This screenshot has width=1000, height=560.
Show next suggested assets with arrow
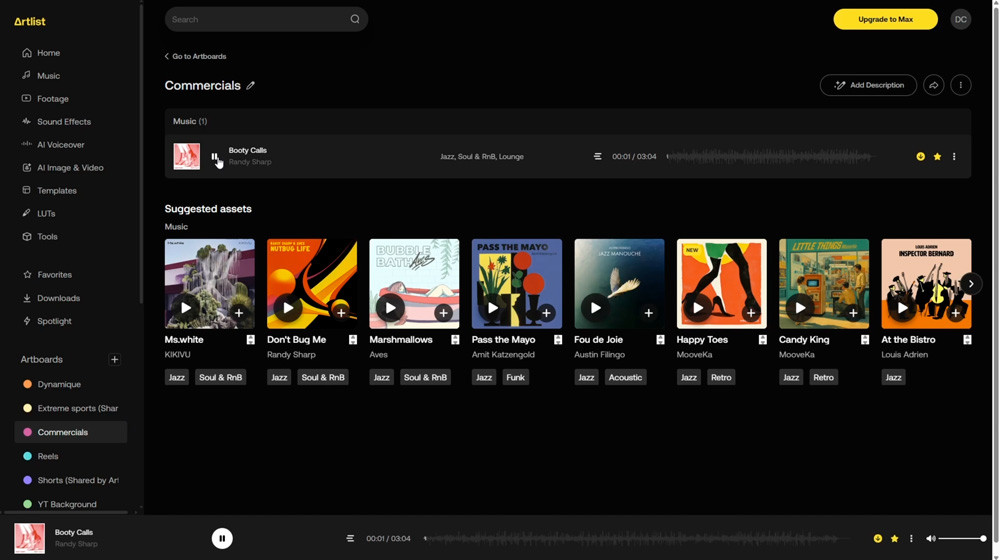pos(971,283)
